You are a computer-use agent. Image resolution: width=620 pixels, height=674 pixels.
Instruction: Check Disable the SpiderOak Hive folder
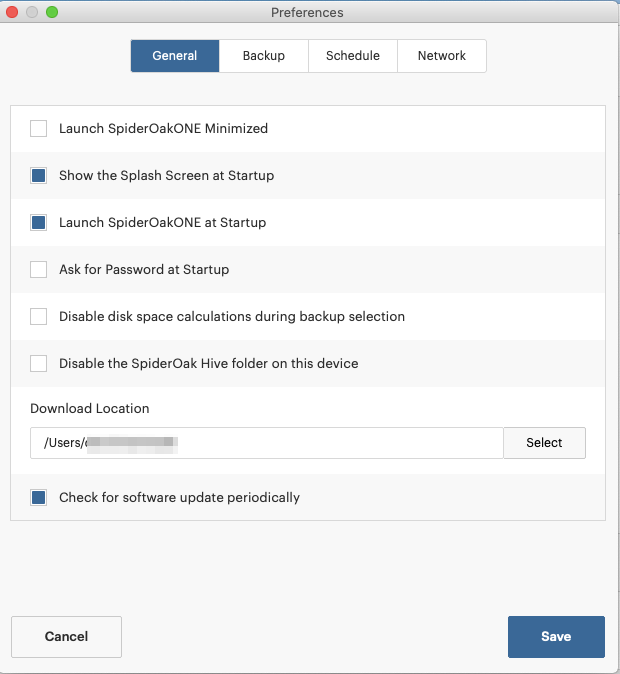click(38, 364)
